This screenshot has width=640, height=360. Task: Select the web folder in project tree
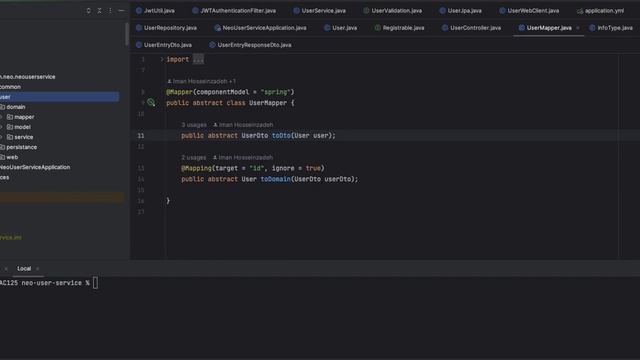coord(12,157)
